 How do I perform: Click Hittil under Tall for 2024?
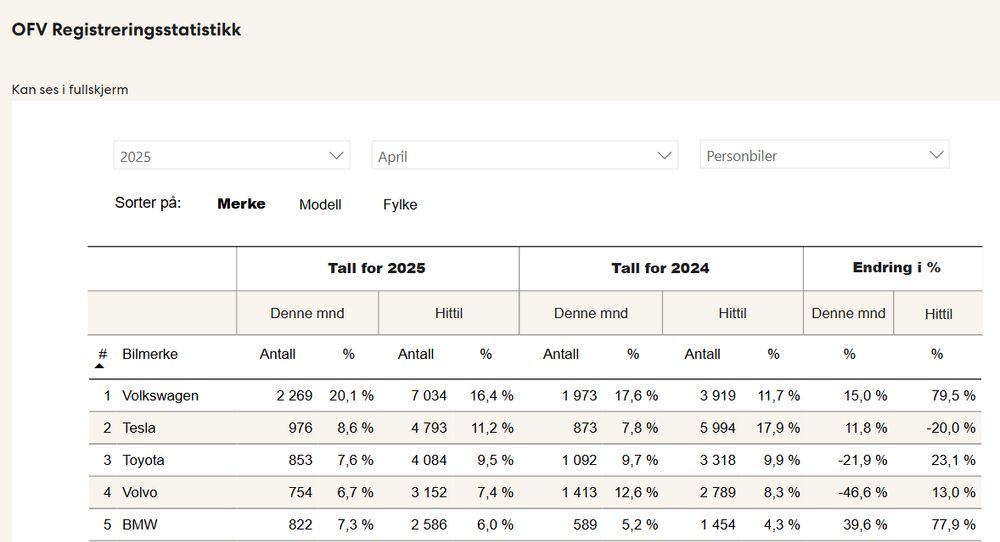(x=732, y=313)
